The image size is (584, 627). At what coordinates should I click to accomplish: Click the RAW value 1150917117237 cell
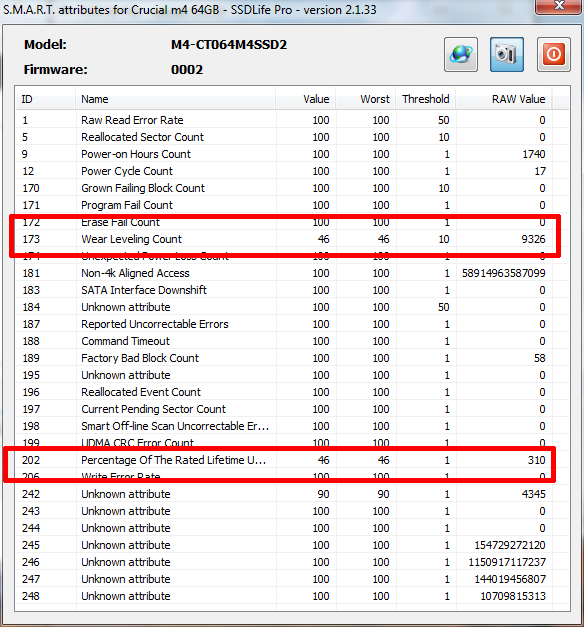coord(507,562)
